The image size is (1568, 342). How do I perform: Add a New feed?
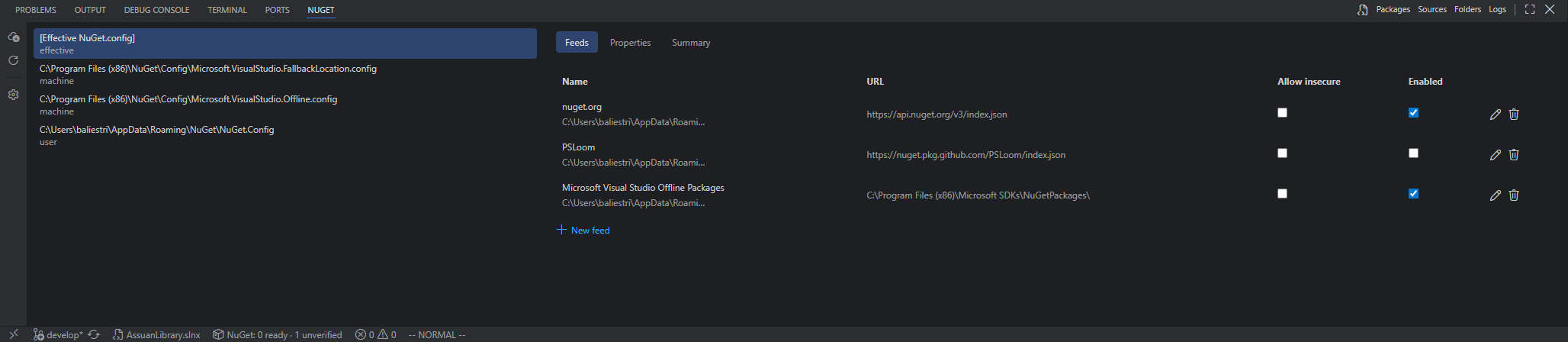click(x=583, y=230)
